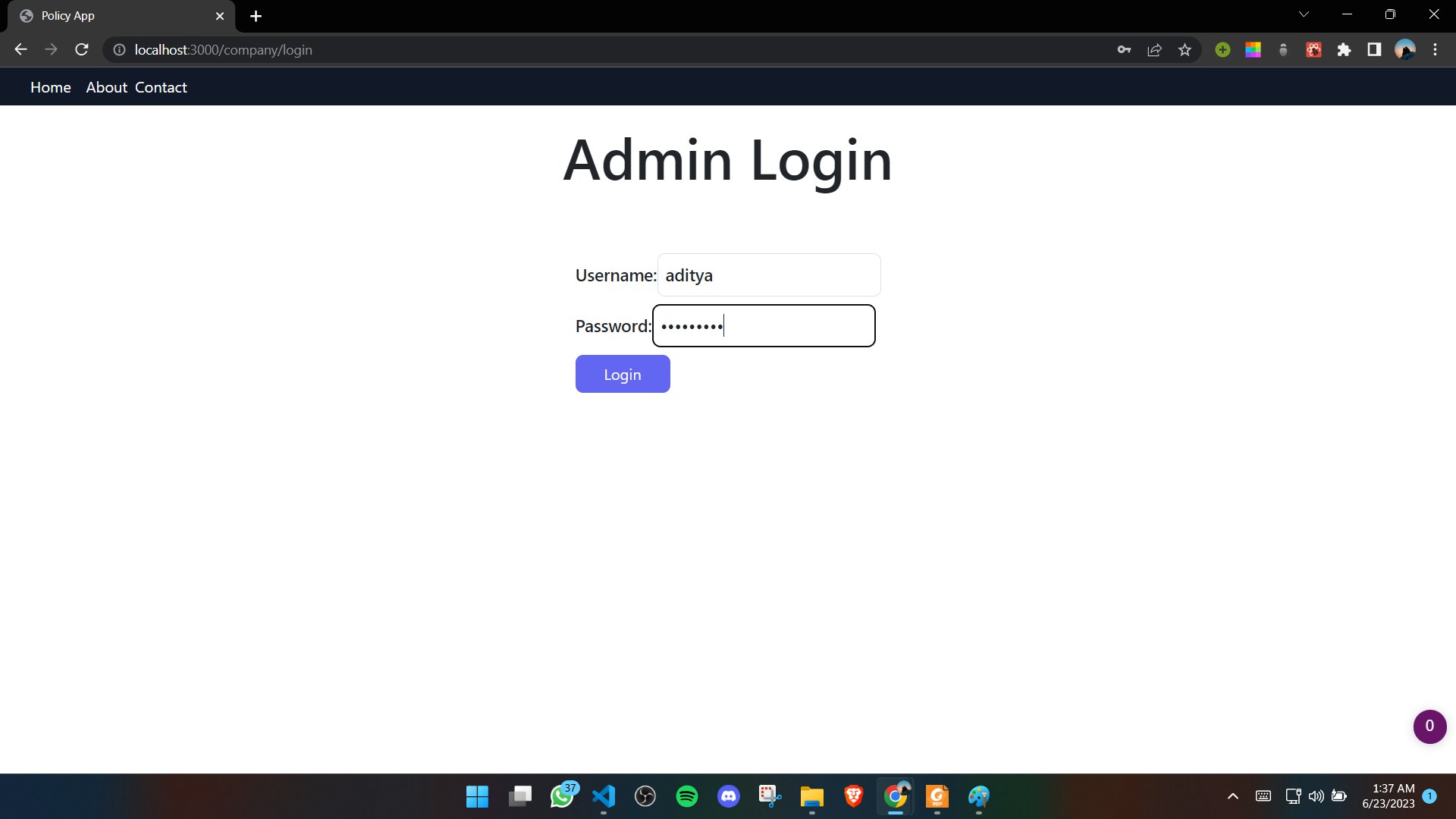Open the green plus adblocker extension
The image size is (1456, 819).
click(x=1222, y=49)
